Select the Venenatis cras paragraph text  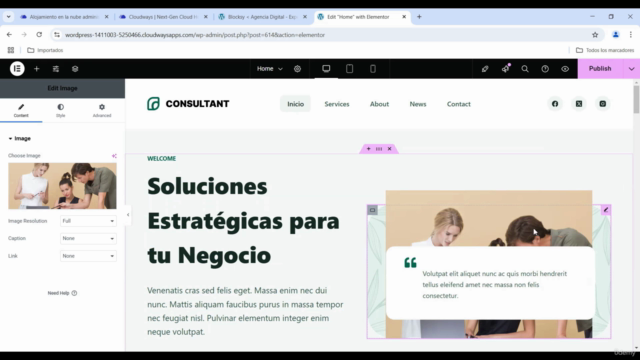click(x=245, y=311)
